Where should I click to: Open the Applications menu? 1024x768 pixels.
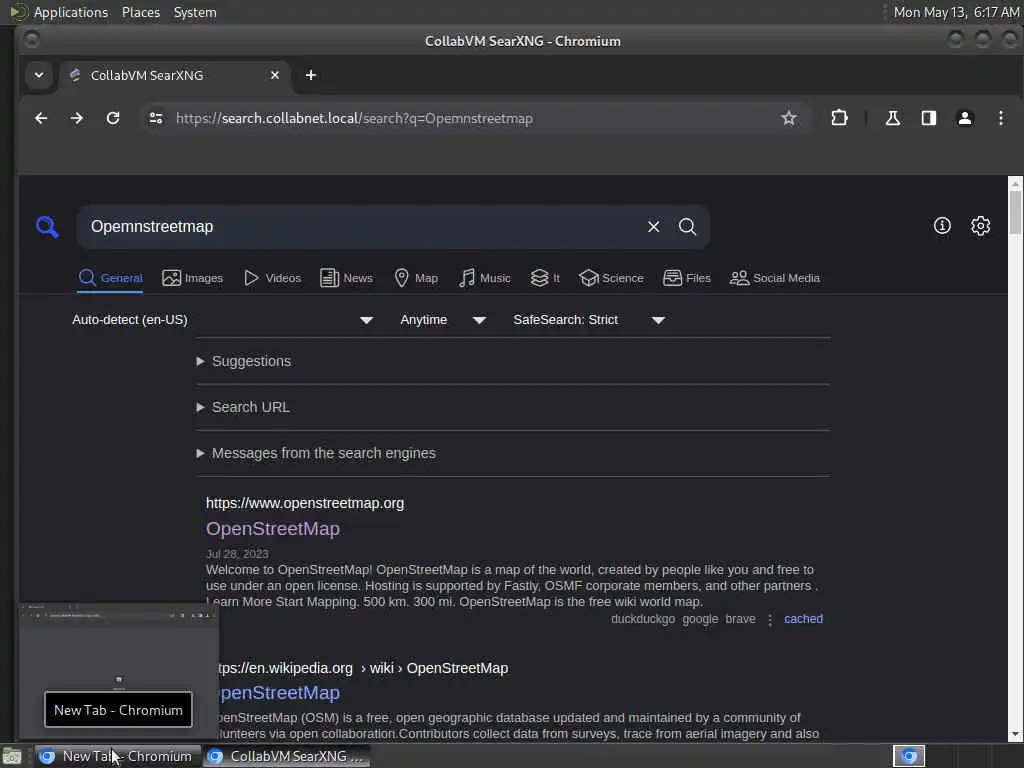tap(71, 12)
